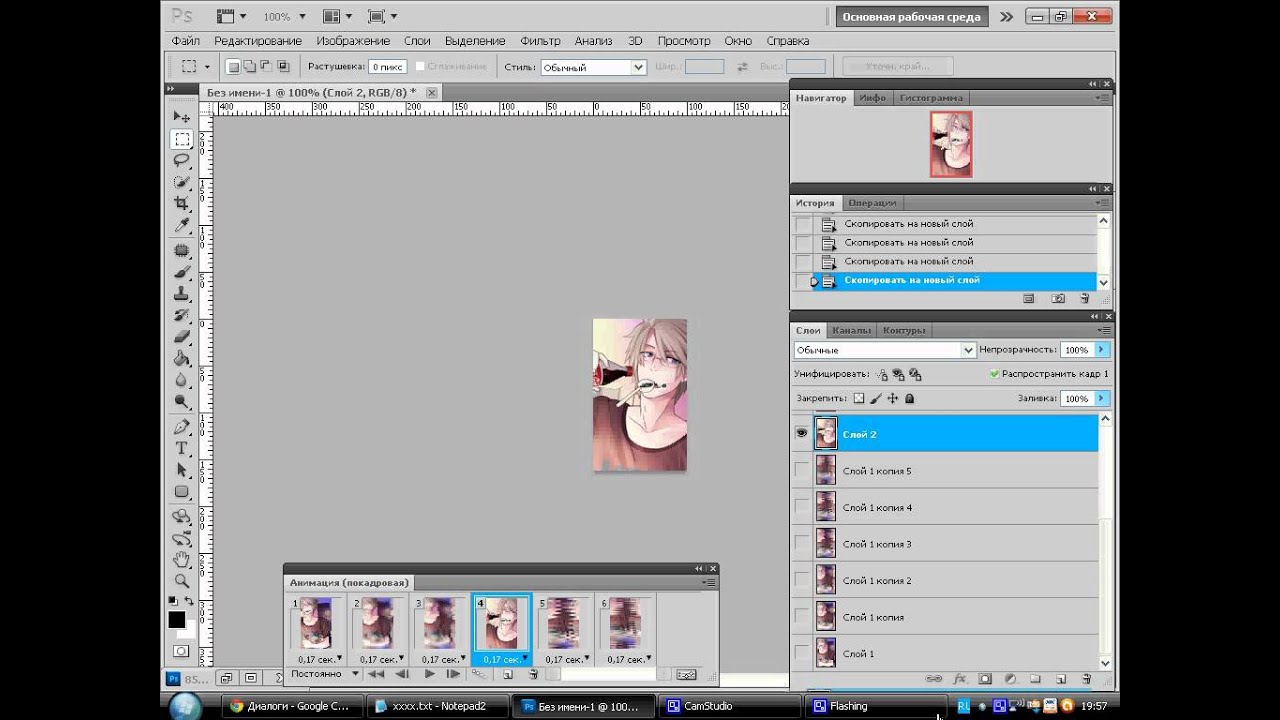
Task: Select the Move tool
Action: coord(182,117)
